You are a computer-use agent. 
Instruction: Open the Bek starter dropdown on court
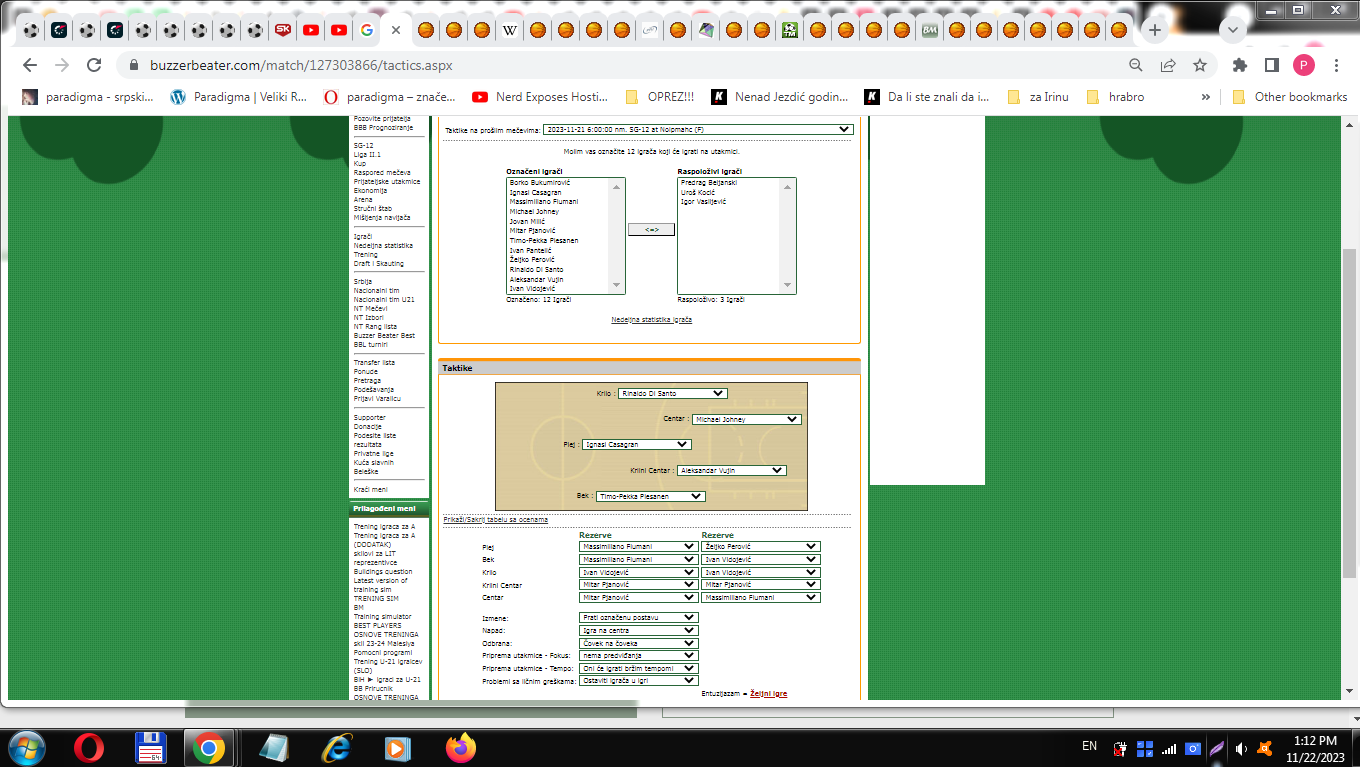(651, 496)
